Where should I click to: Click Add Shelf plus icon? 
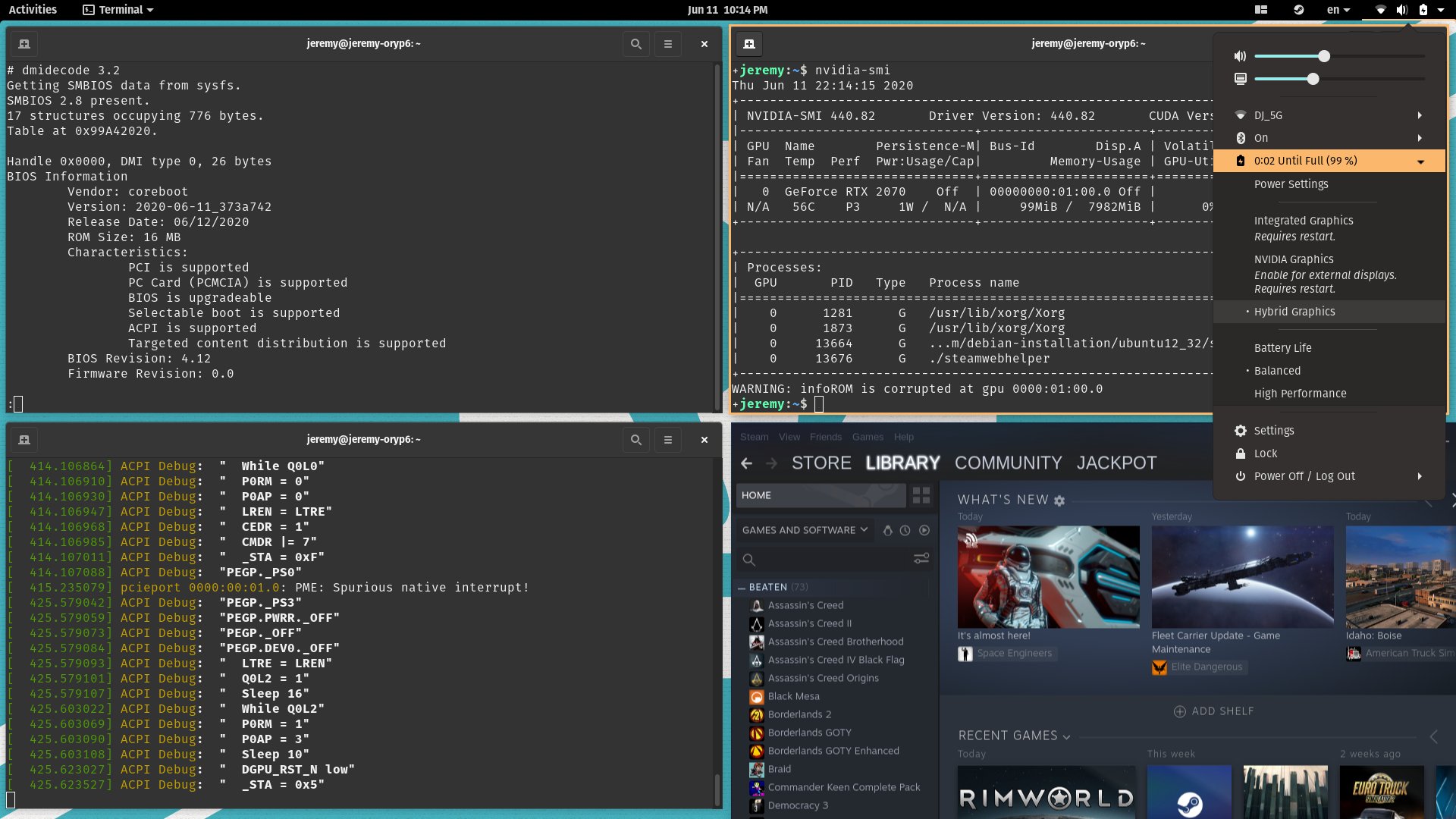point(1180,711)
